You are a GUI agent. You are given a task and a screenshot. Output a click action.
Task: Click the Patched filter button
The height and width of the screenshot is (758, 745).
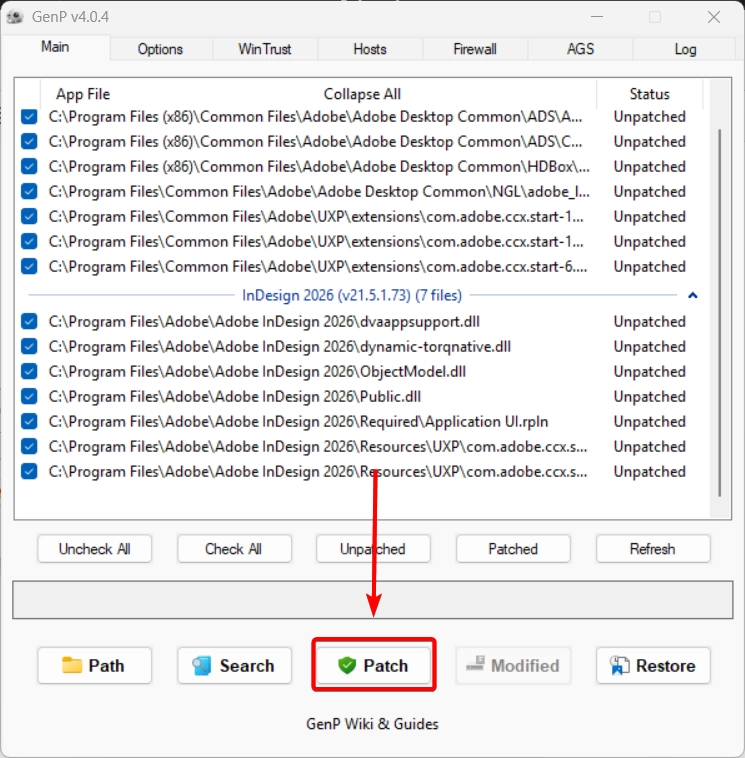click(x=513, y=549)
